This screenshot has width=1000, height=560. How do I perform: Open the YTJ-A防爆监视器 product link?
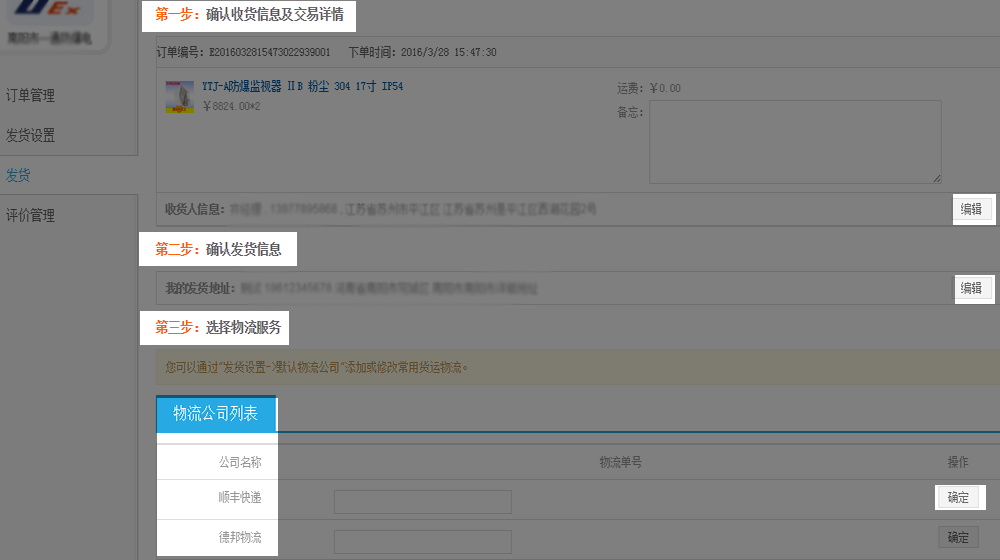(x=302, y=87)
